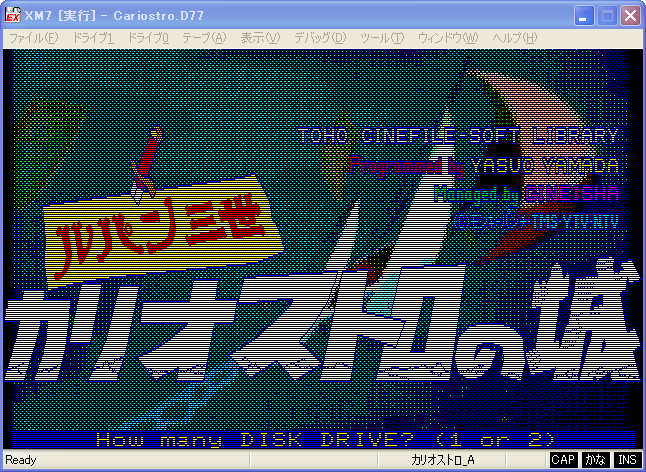Open the デバッグ (Debug) menu
Image resolution: width=646 pixels, height=472 pixels.
319,38
